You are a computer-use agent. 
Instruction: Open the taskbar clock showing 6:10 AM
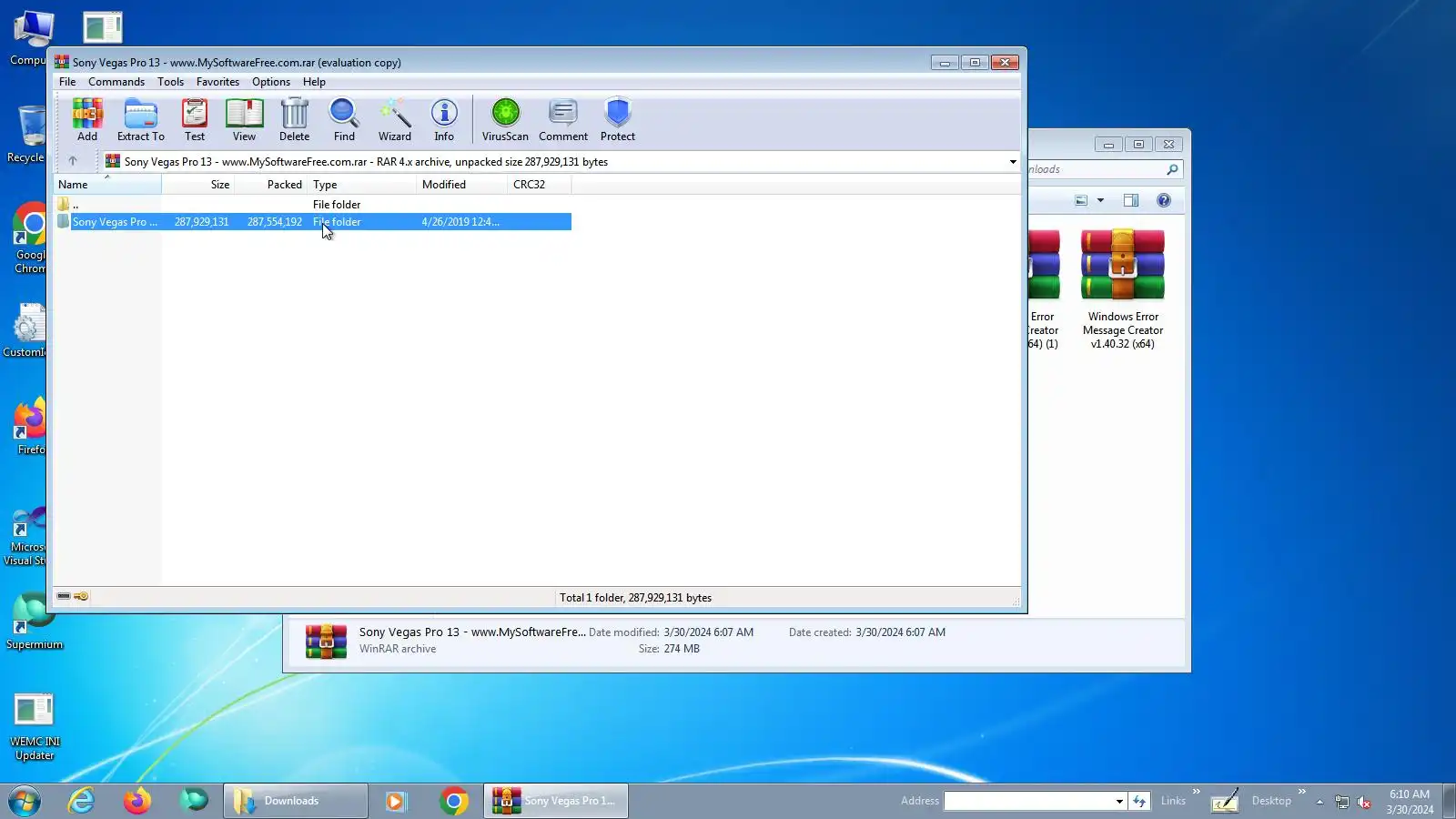pyautogui.click(x=1410, y=802)
